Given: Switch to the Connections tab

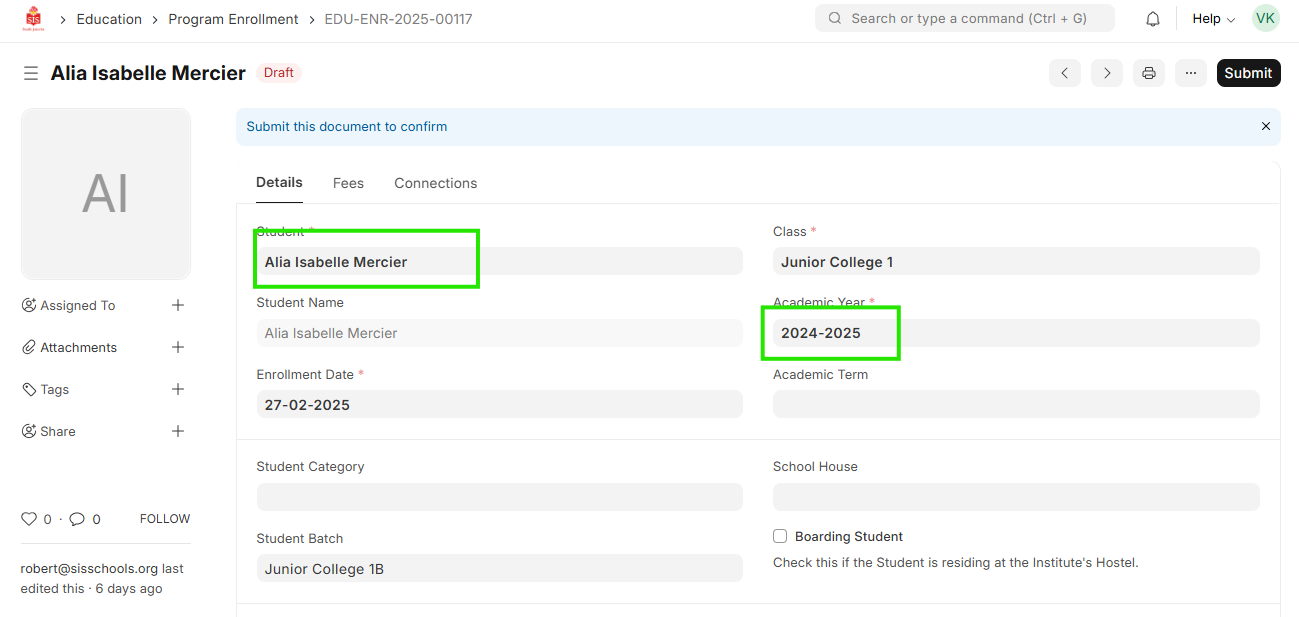Looking at the screenshot, I should (x=435, y=183).
